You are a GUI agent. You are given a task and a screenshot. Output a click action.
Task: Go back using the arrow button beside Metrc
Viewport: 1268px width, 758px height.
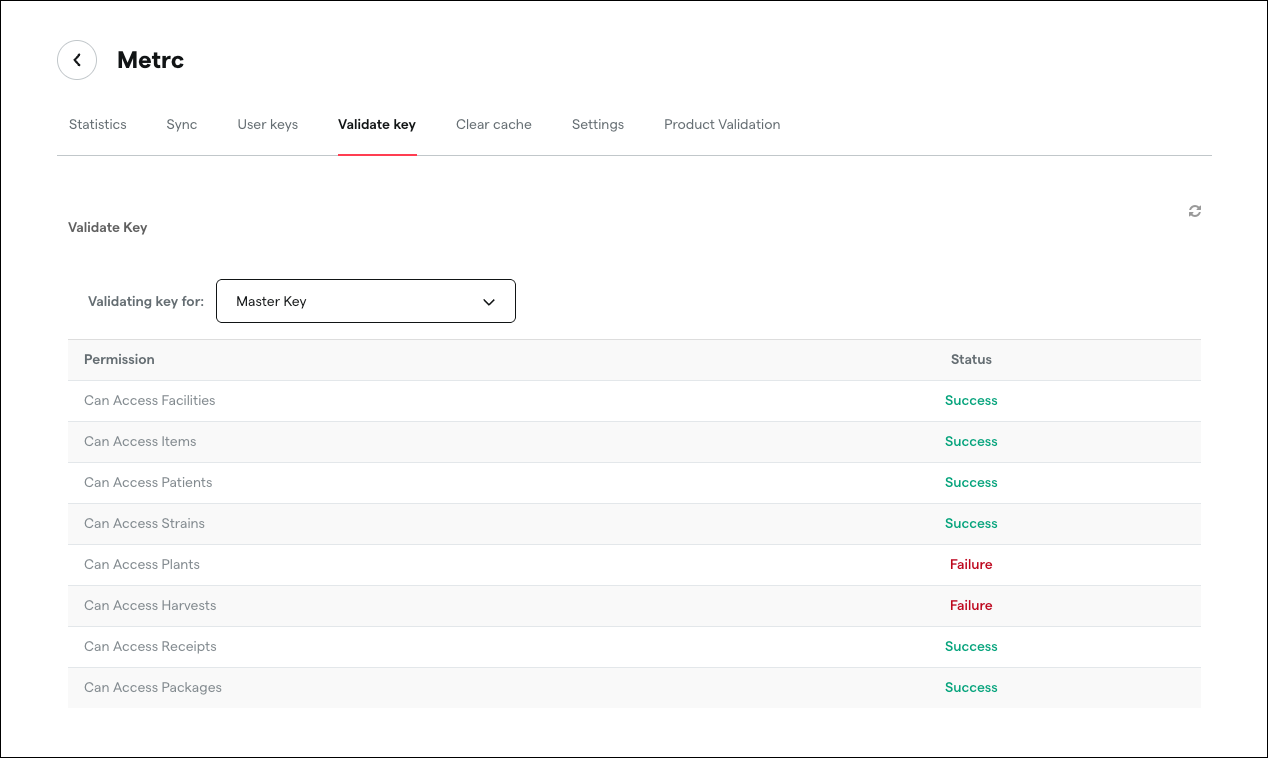(77, 60)
